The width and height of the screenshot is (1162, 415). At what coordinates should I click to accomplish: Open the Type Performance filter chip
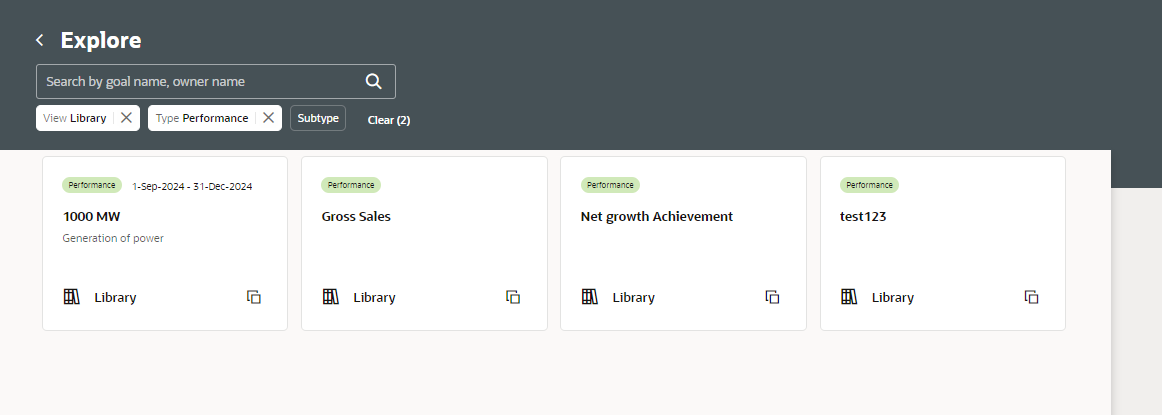202,118
